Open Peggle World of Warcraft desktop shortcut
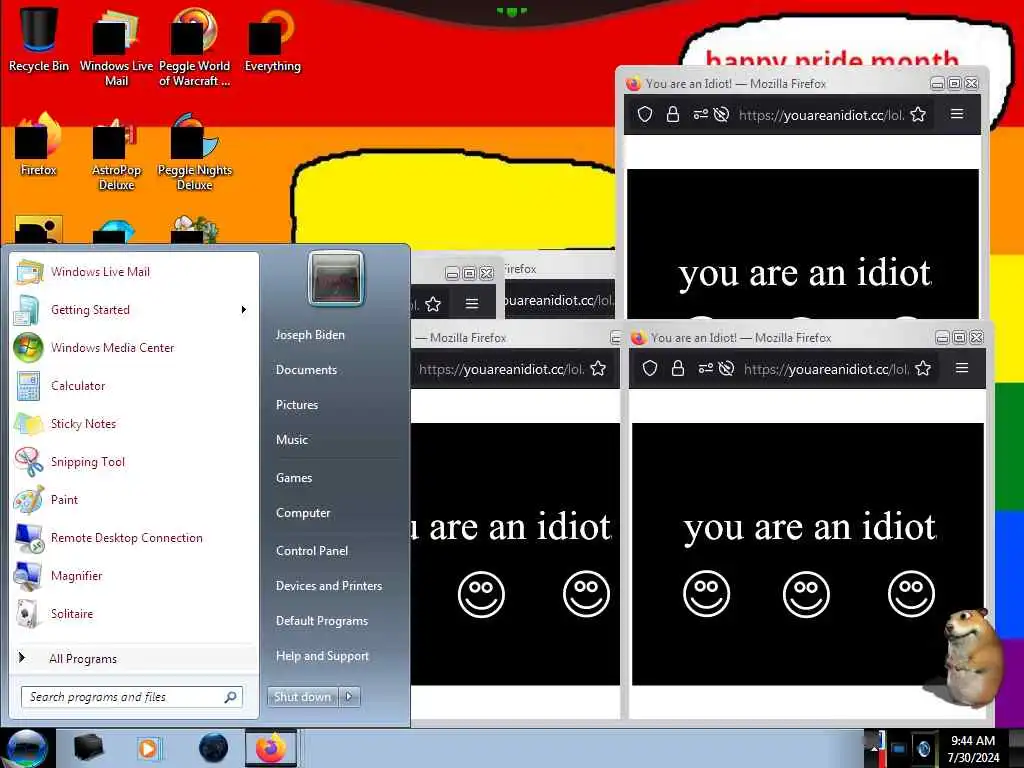Screen dimensions: 1024x768 [194, 47]
